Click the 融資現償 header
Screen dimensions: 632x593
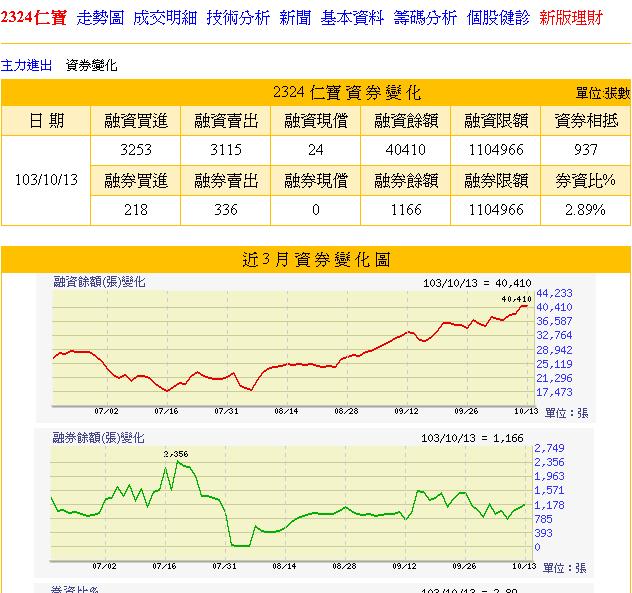pos(316,121)
